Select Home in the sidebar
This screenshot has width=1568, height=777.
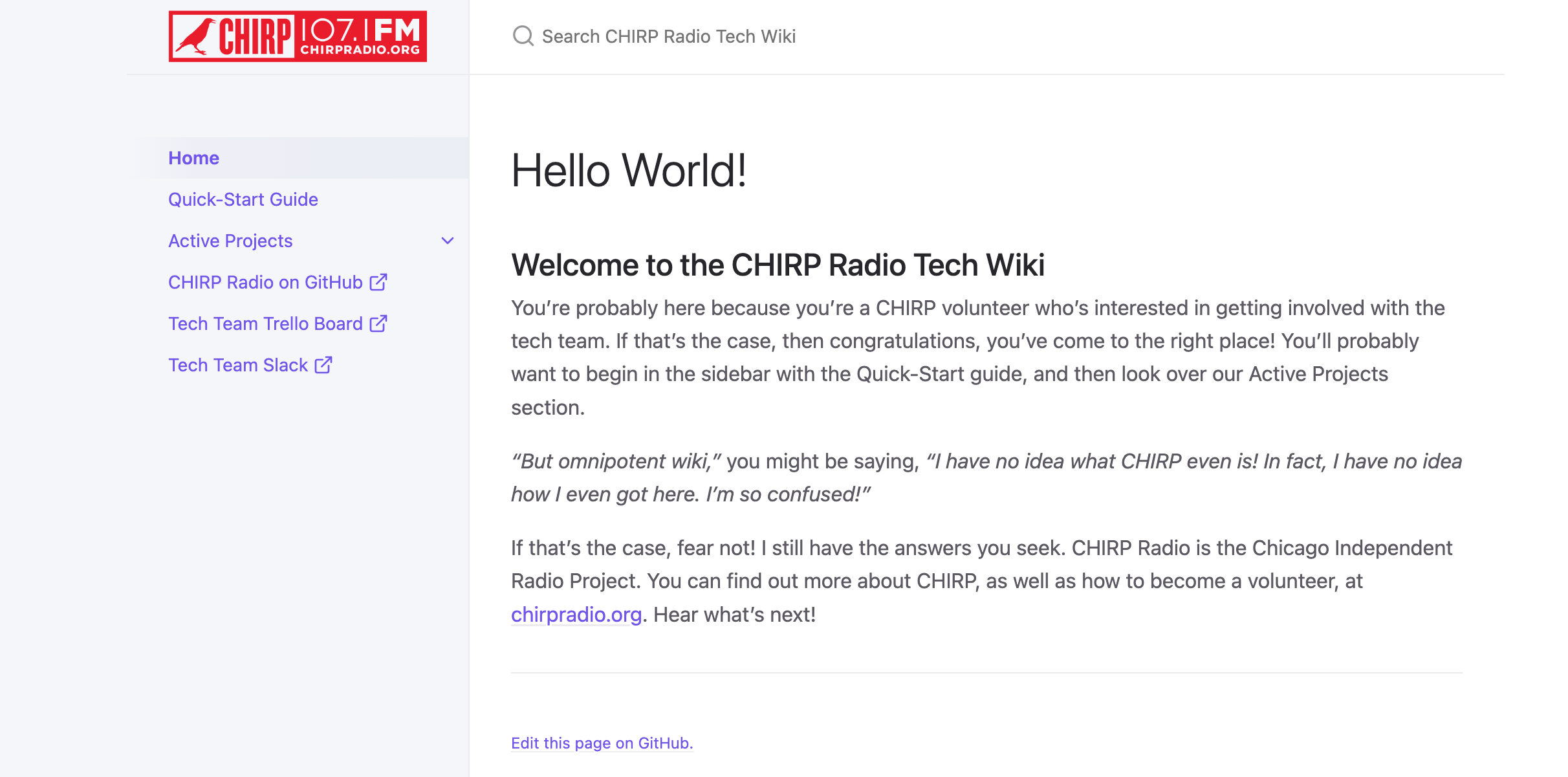tap(193, 157)
